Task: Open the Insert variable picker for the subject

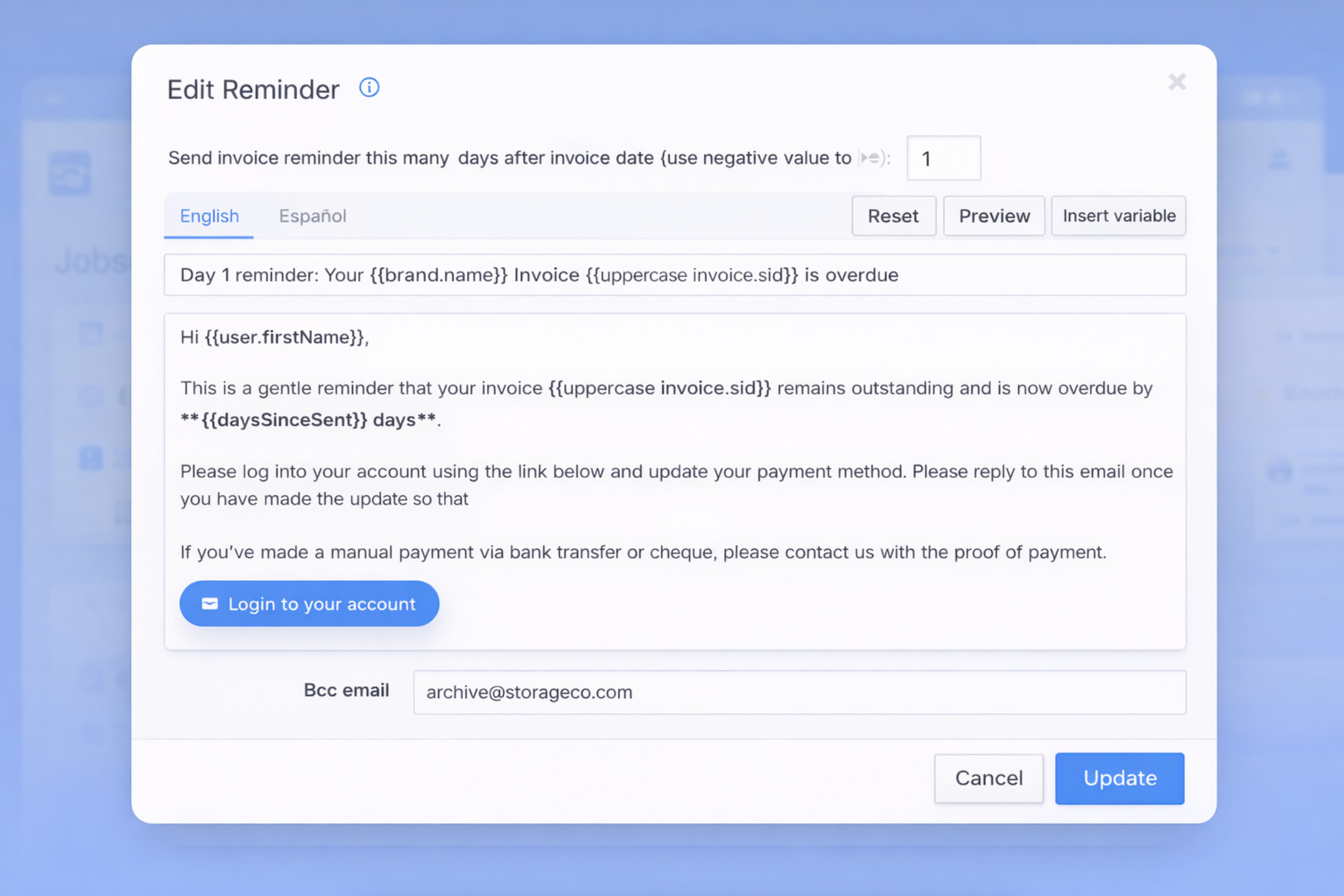Action: tap(1118, 216)
